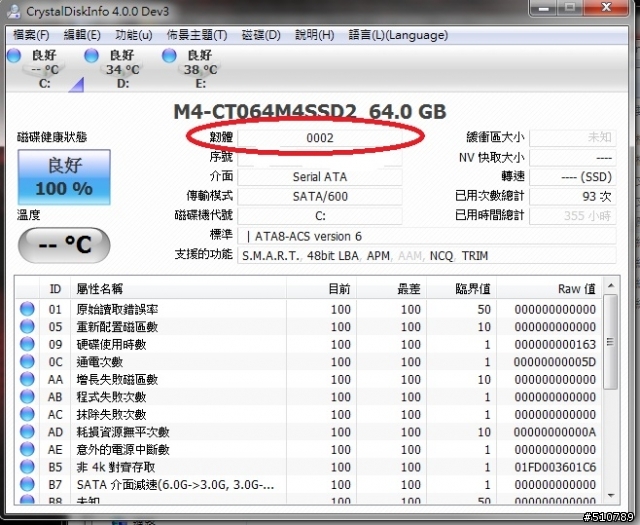
Task: Click the ATA8-ACS version 6 standard field
Action: point(427,236)
